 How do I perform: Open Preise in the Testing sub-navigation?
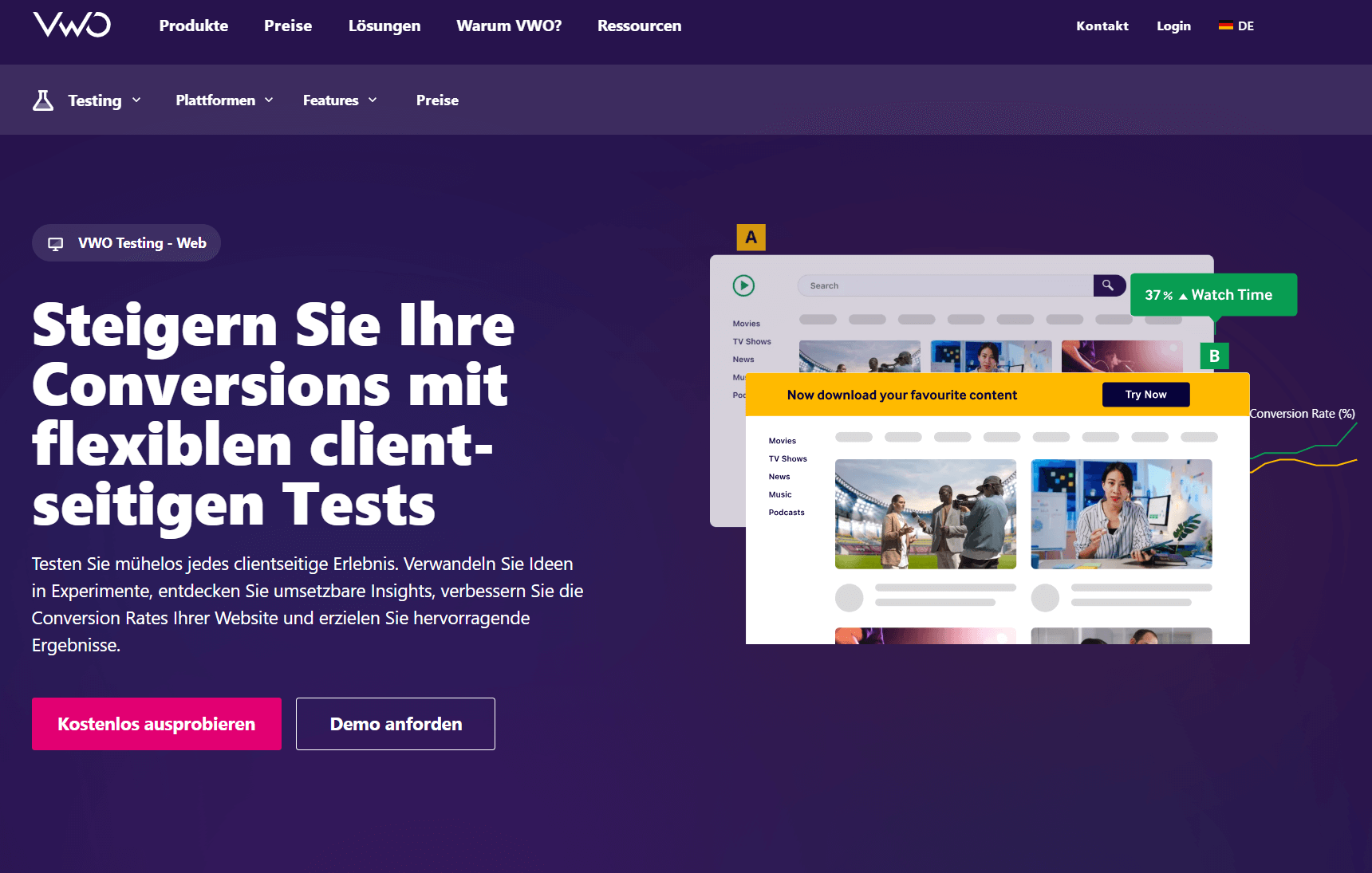pos(437,100)
